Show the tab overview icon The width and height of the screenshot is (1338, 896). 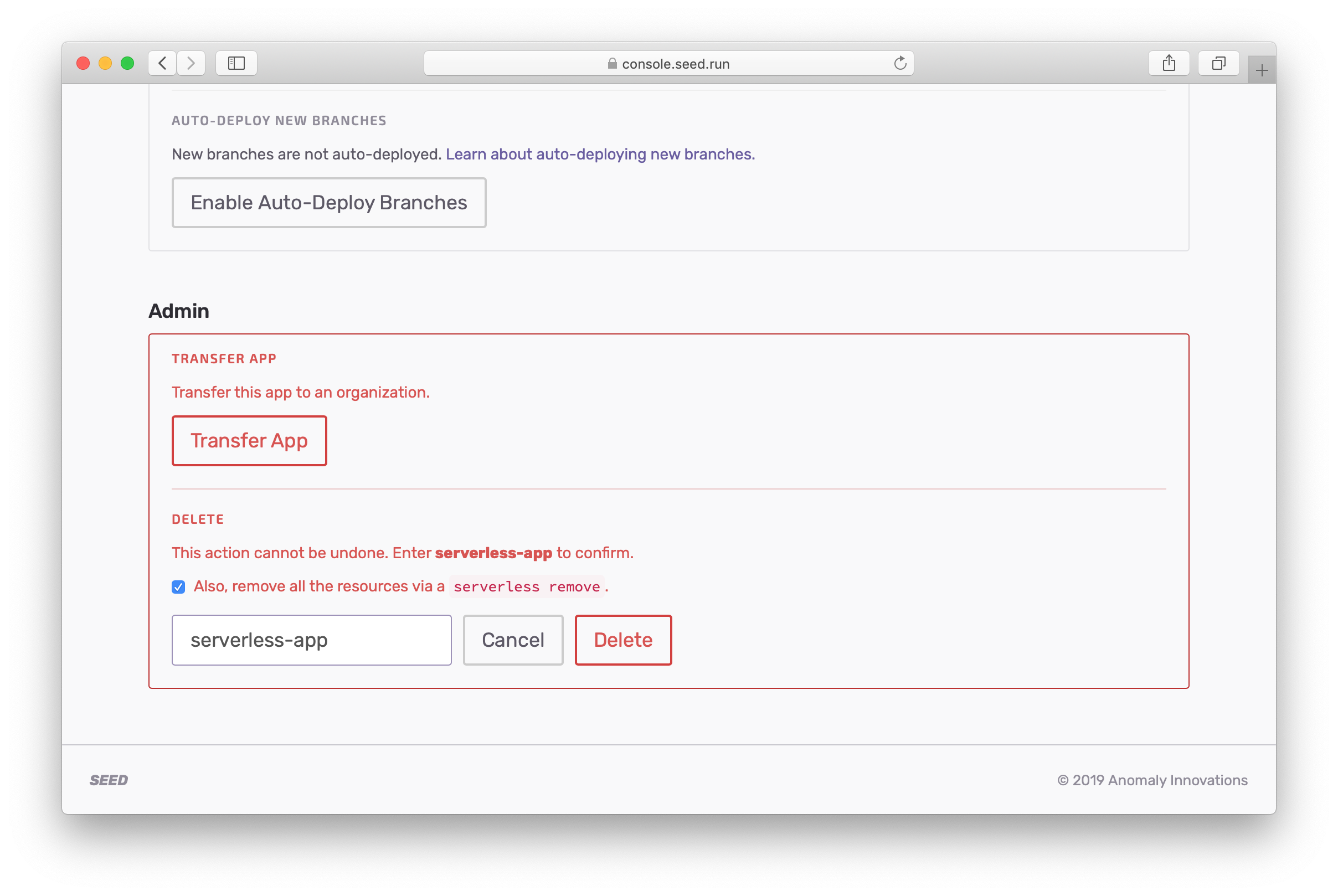[1218, 63]
